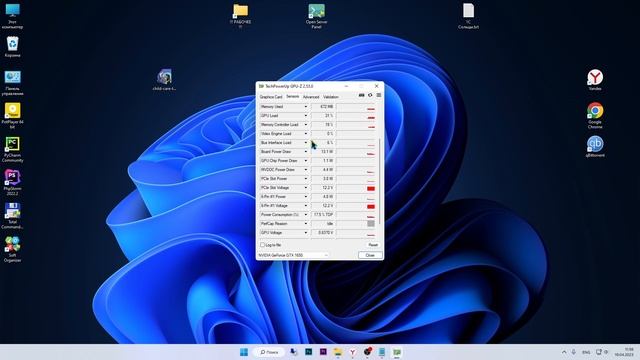Click the ENG language indicator
This screenshot has height=360, width=640.
click(x=586, y=352)
